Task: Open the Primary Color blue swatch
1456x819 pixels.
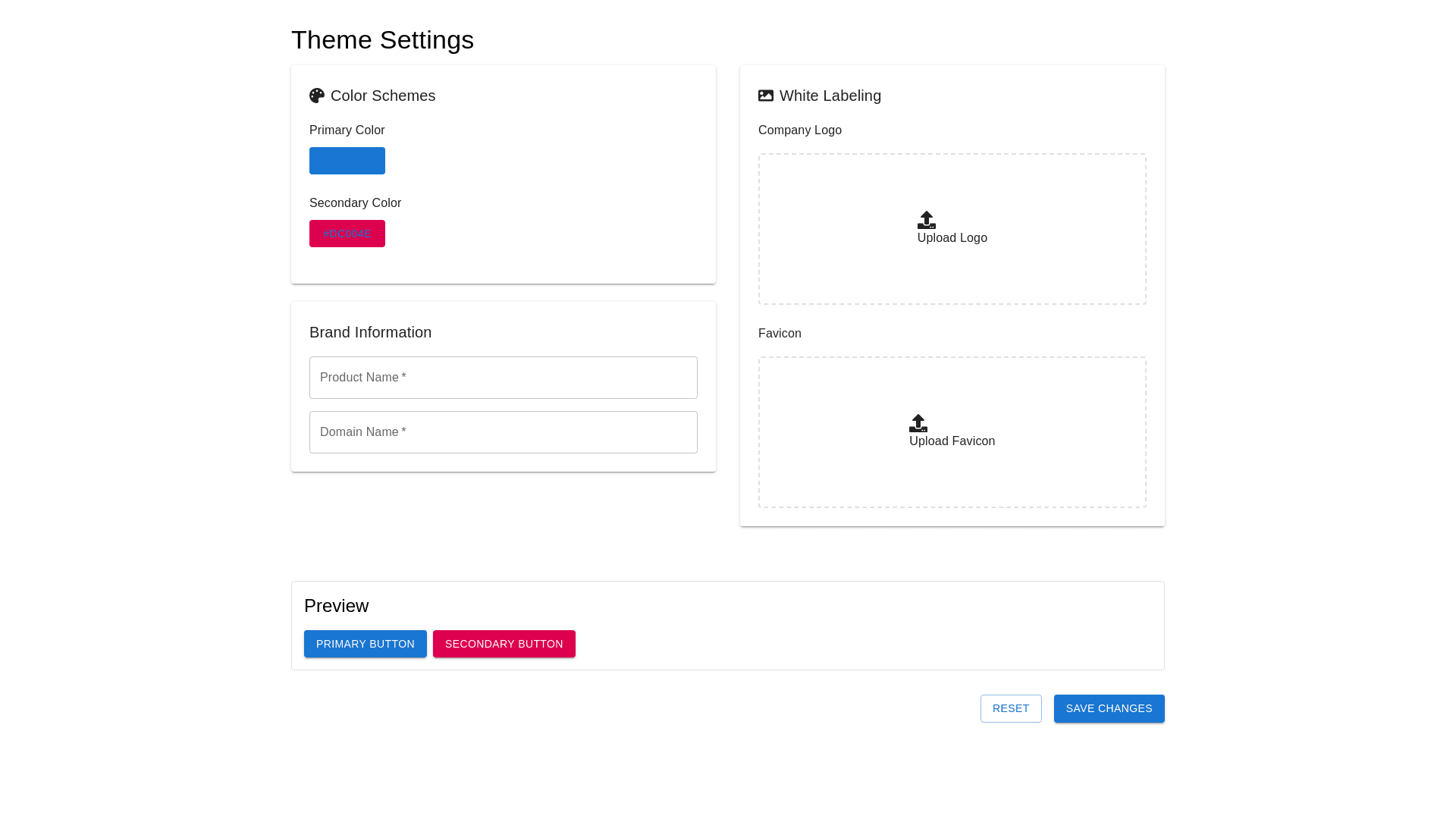Action: coord(347,161)
